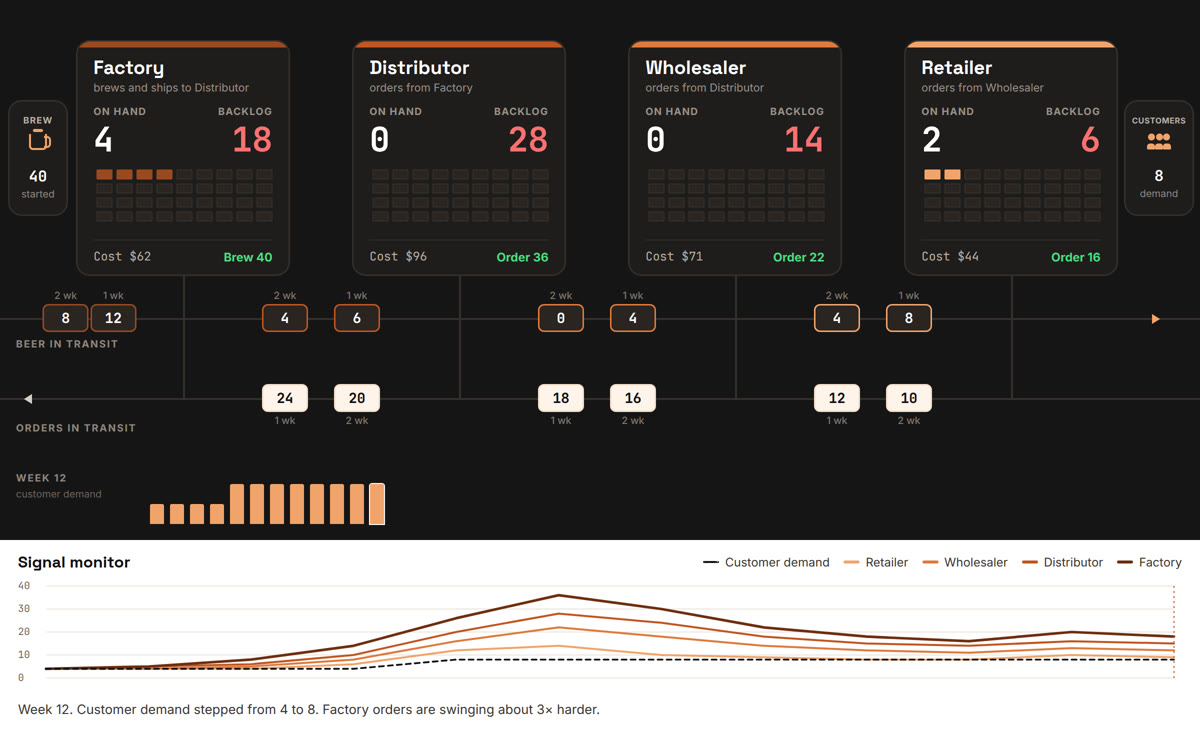Viewport: 1200px width, 750px height.
Task: Click the orders transit box showing 24
Action: coord(285,398)
